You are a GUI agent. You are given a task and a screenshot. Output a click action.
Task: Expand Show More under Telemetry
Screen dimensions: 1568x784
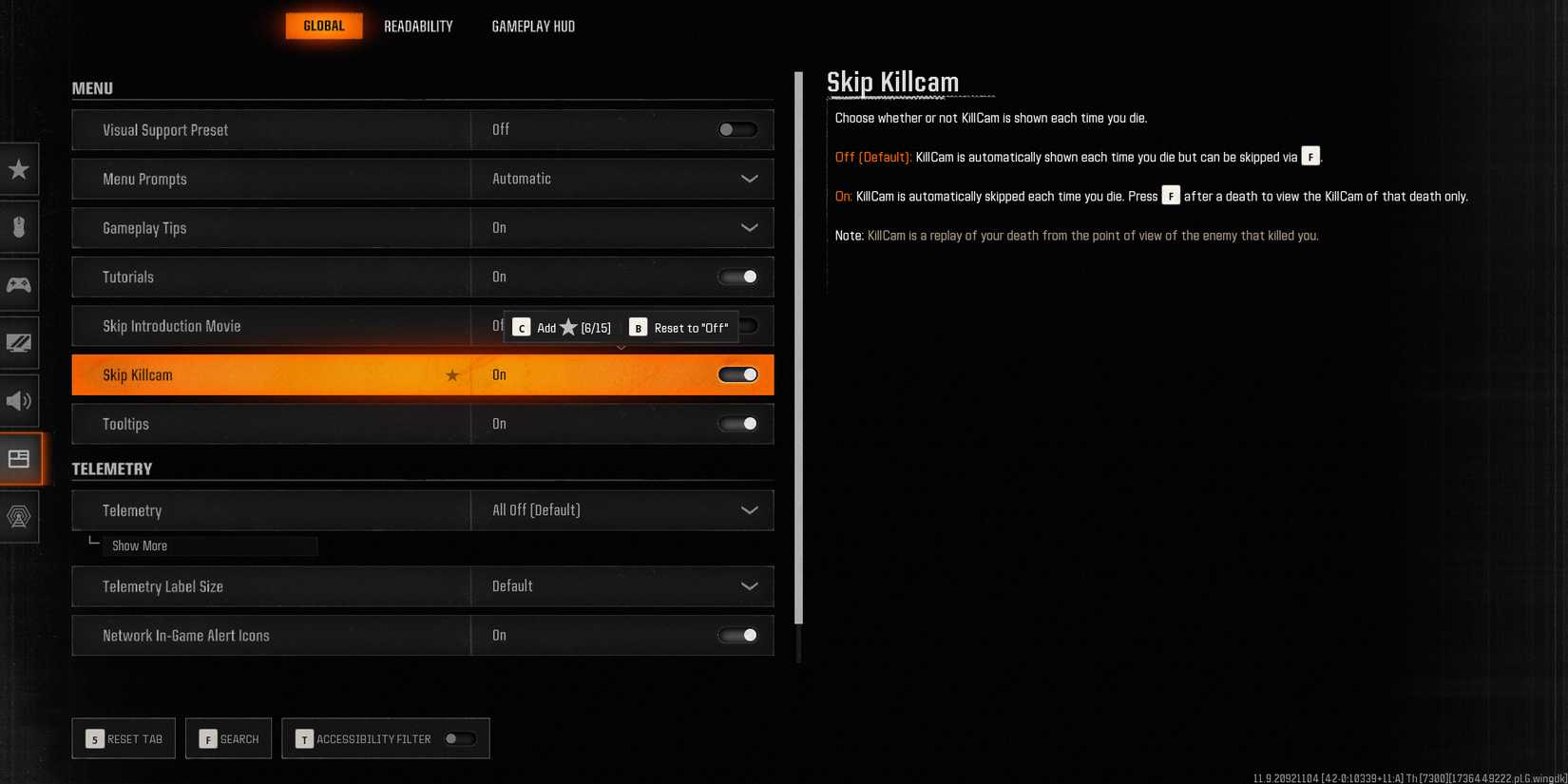[140, 545]
